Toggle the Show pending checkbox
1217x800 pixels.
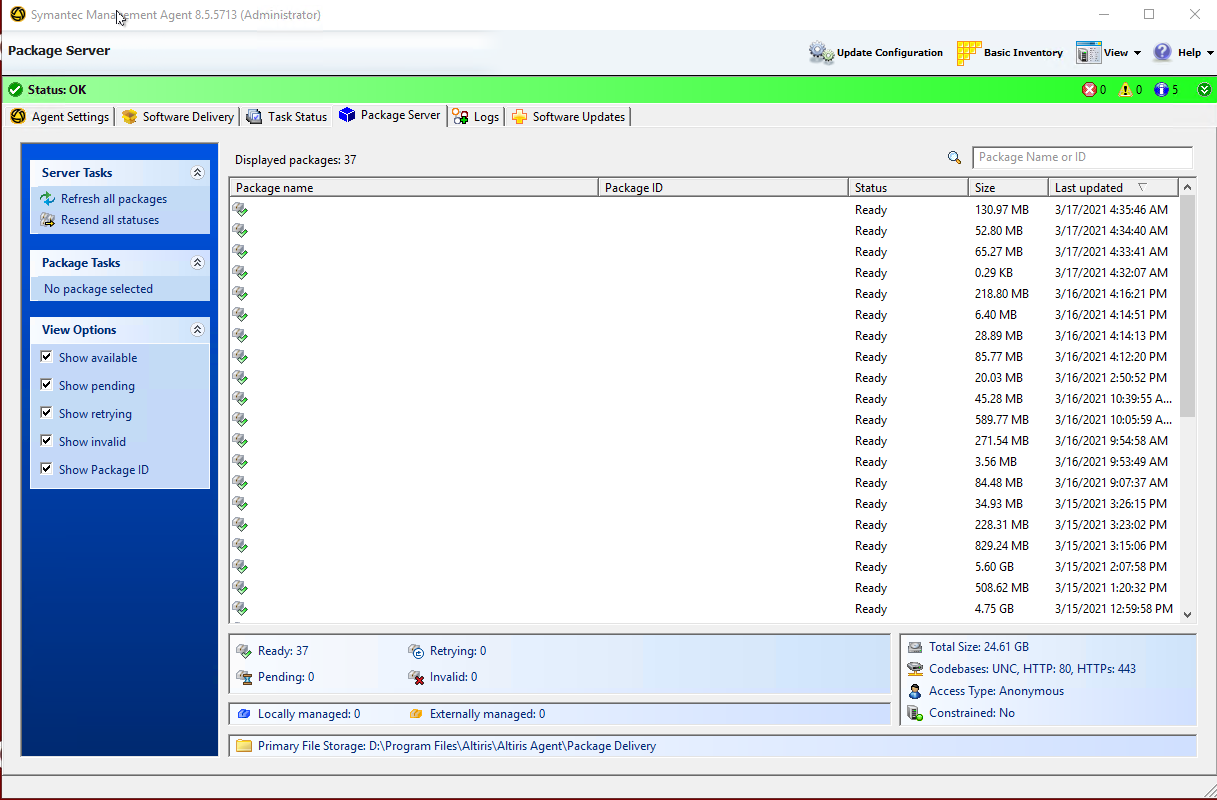[x=46, y=385]
